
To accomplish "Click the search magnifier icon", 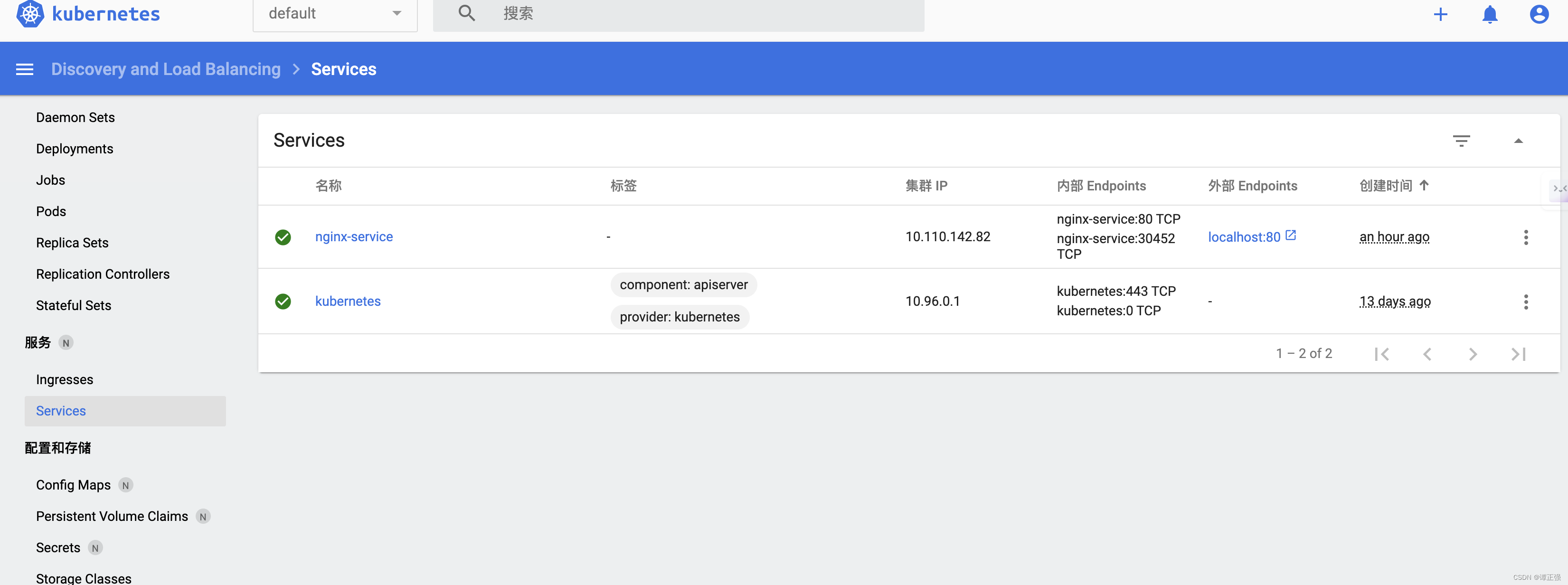I will (466, 13).
